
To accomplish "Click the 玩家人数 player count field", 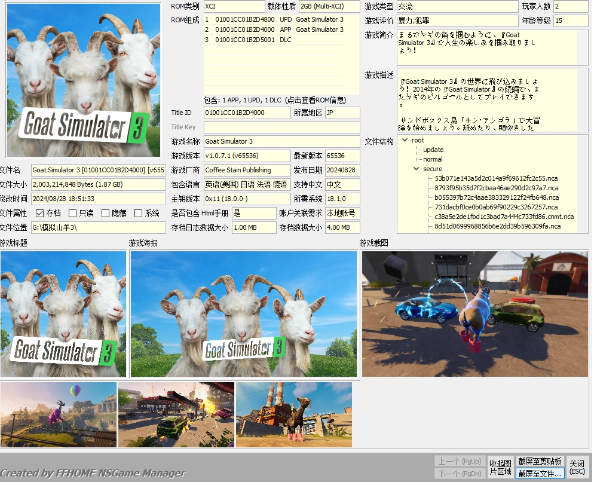I will (x=571, y=6).
